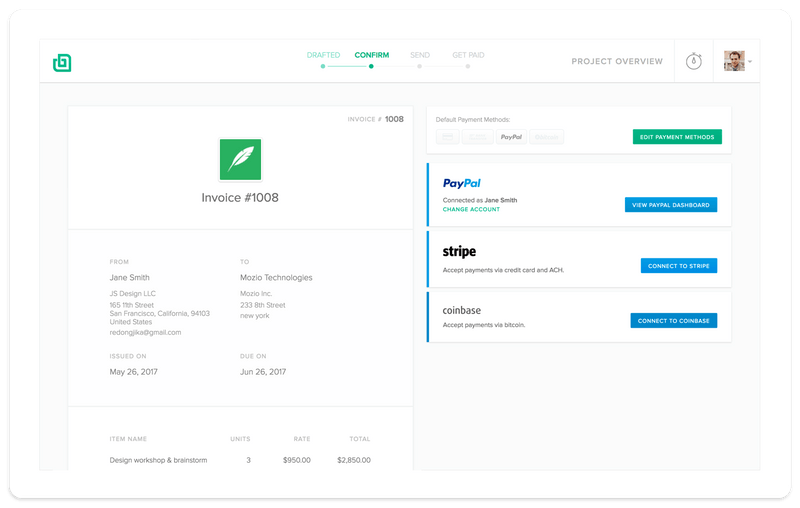800x508 pixels.
Task: Select the Confirm step
Action: 371,55
